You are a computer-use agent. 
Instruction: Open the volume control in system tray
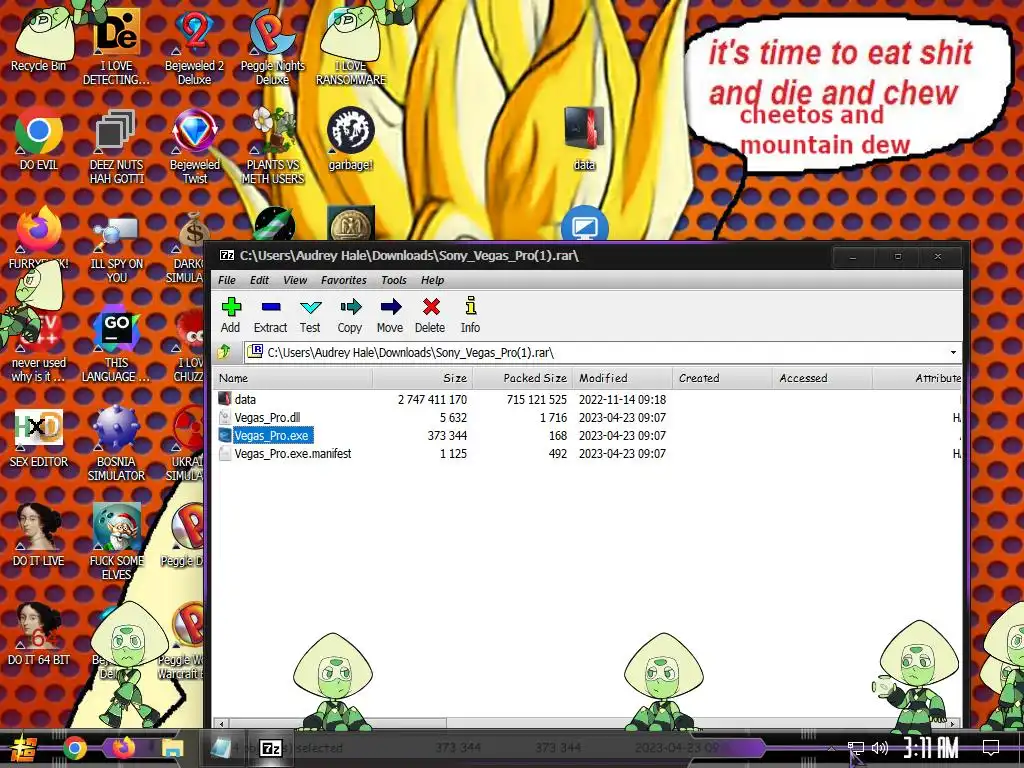[880, 748]
